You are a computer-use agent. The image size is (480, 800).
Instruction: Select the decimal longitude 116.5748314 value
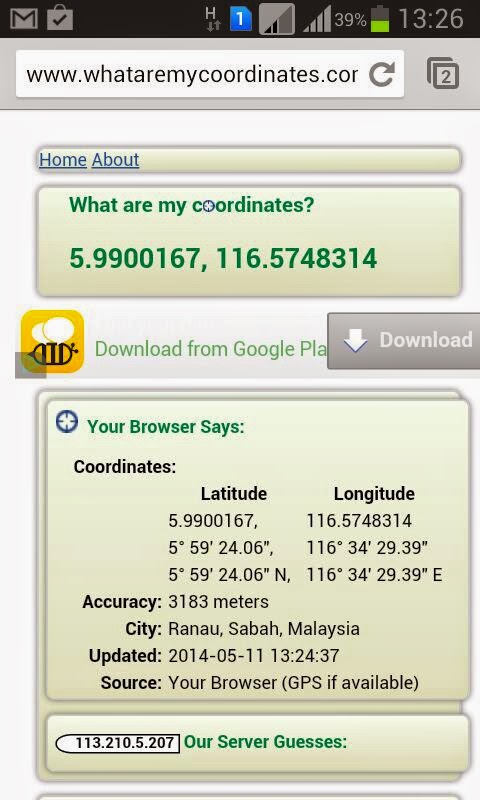click(359, 521)
